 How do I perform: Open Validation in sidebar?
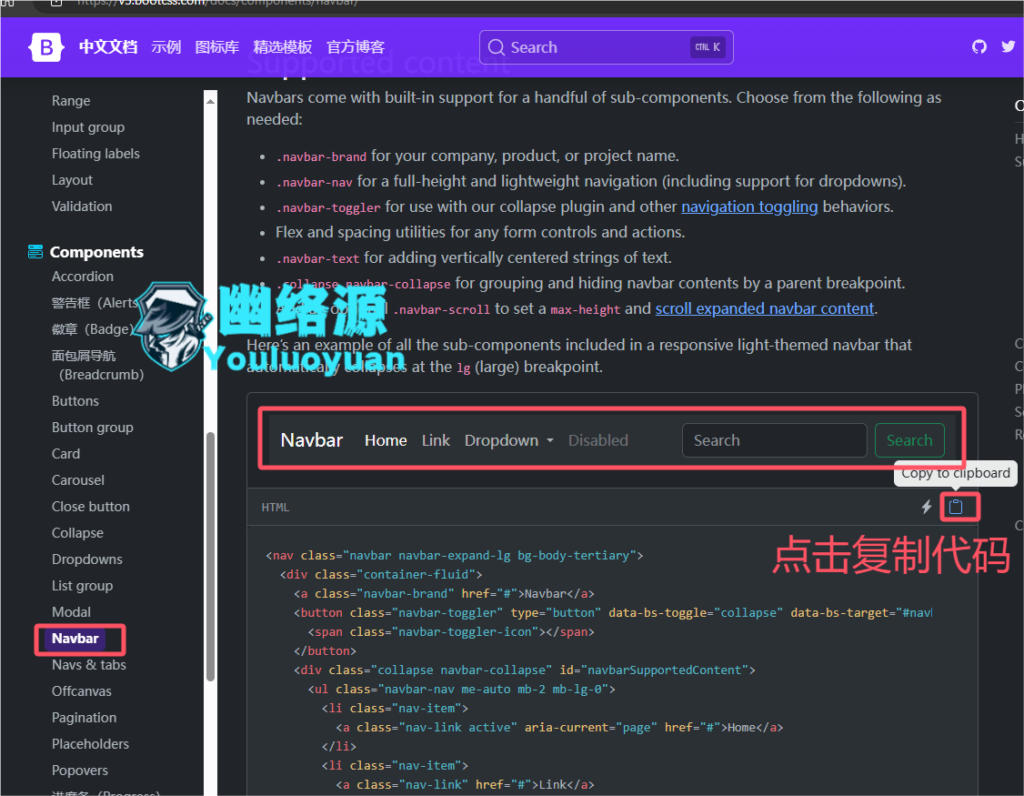82,206
